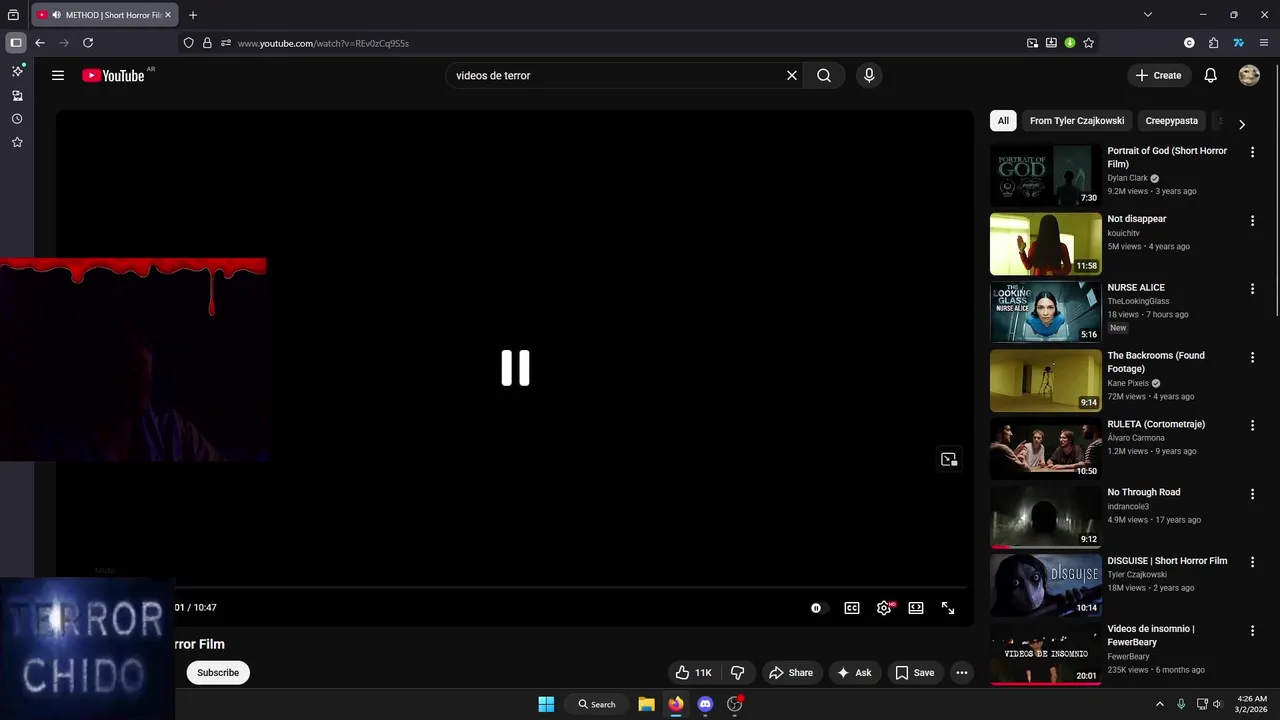Open Kane Pixels channel link

[x=1128, y=383]
